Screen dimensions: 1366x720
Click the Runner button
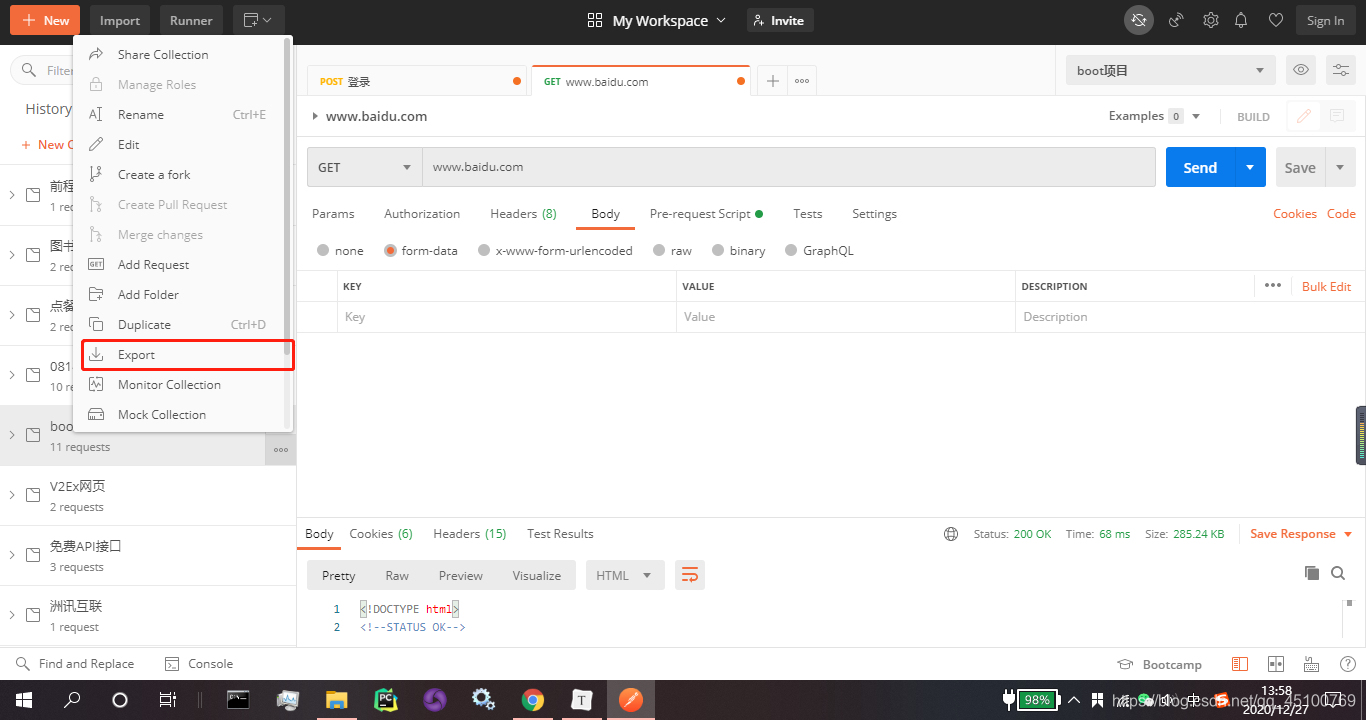pyautogui.click(x=191, y=20)
